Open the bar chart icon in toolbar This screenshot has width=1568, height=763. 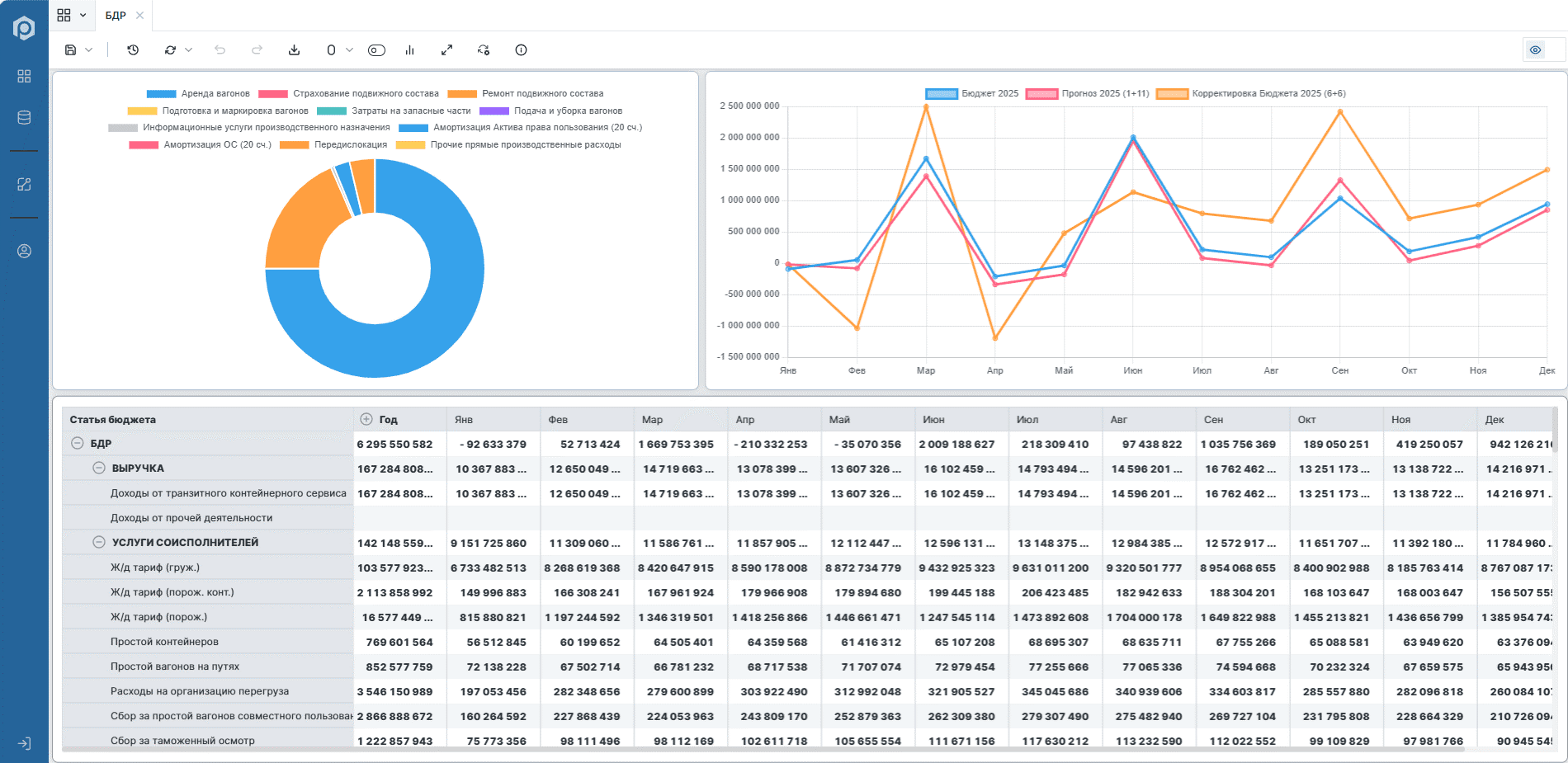(x=409, y=50)
